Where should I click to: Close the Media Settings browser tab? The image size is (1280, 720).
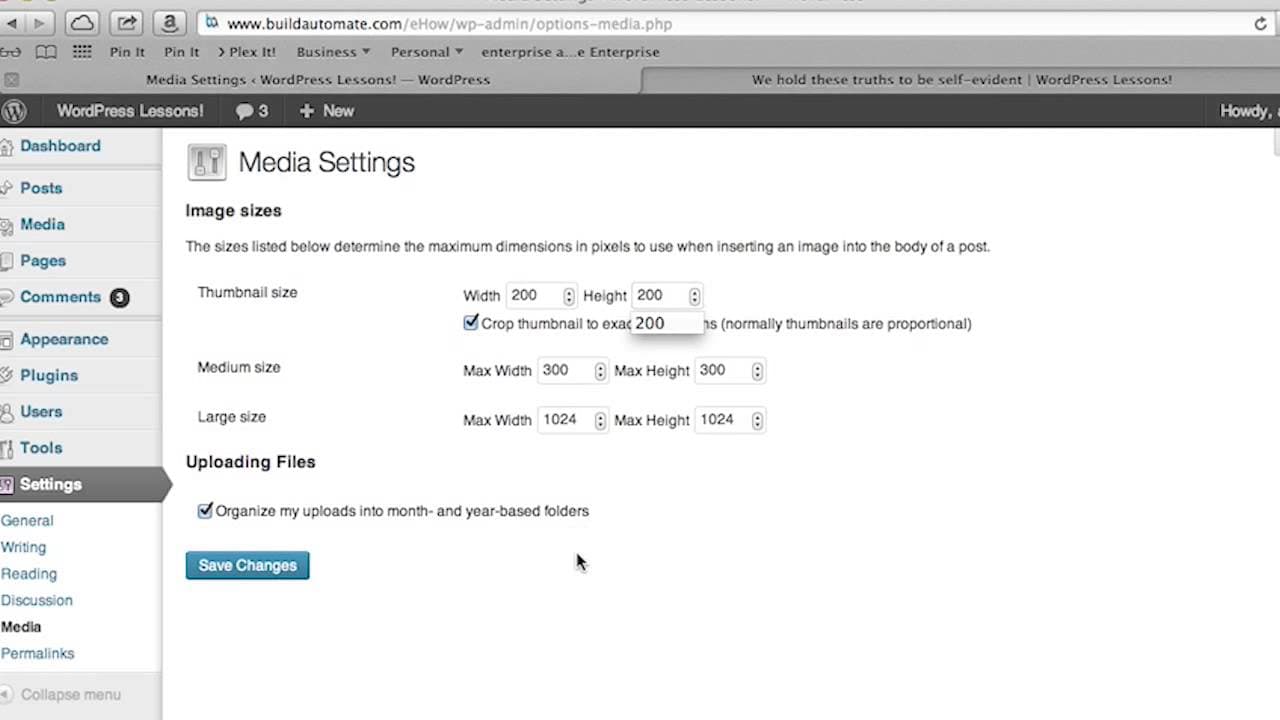click(10, 80)
